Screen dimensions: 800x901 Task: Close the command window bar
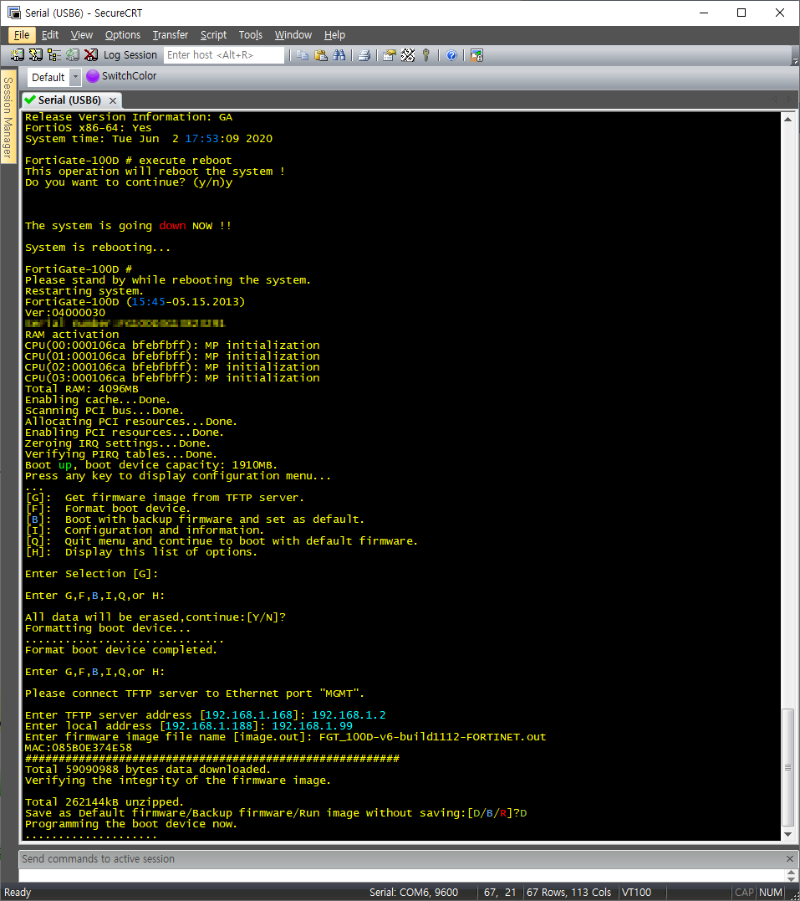pos(790,858)
